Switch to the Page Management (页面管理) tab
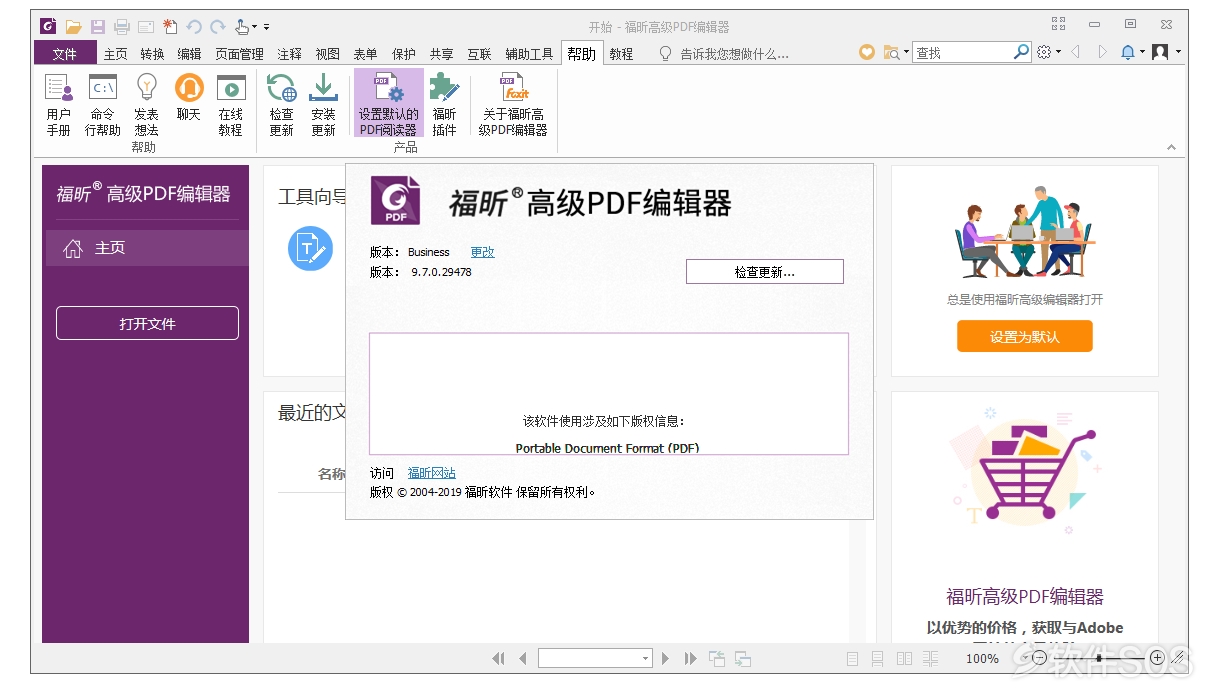This screenshot has width=1211, height=690. [240, 54]
